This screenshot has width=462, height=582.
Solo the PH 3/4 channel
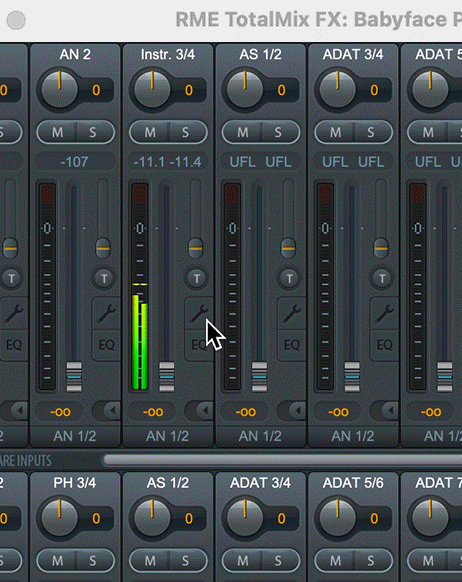coord(93,561)
